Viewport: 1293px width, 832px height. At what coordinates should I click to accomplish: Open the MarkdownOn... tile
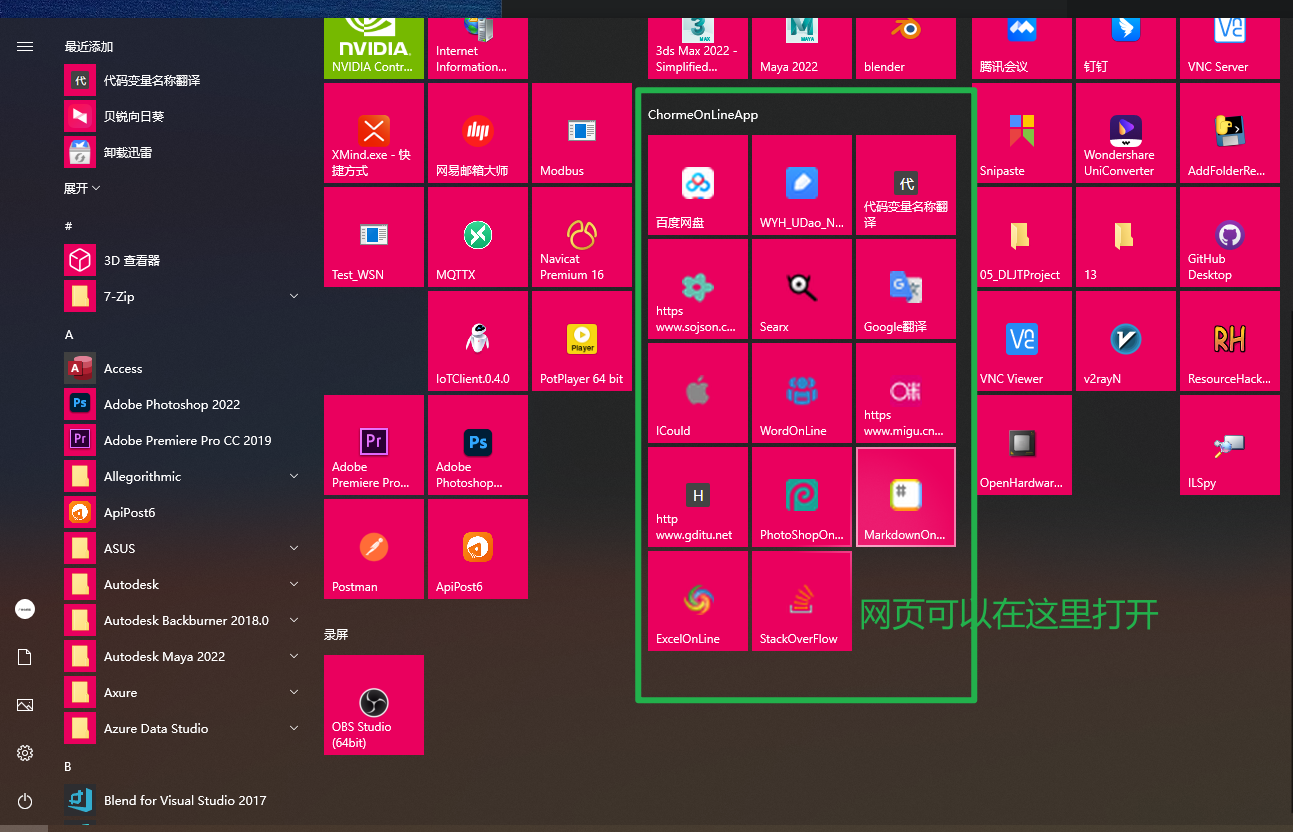pyautogui.click(x=906, y=497)
